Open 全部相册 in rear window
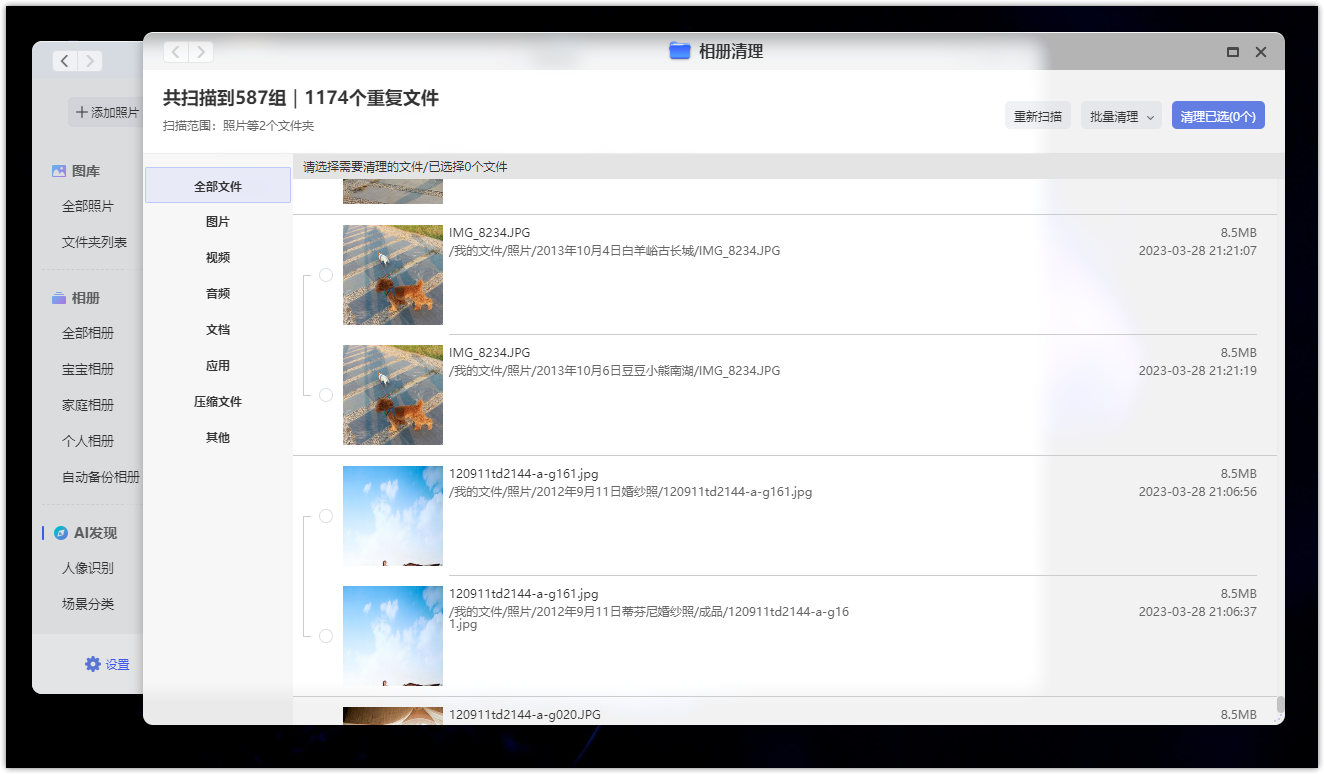Image resolution: width=1324 pixels, height=774 pixels. click(88, 333)
